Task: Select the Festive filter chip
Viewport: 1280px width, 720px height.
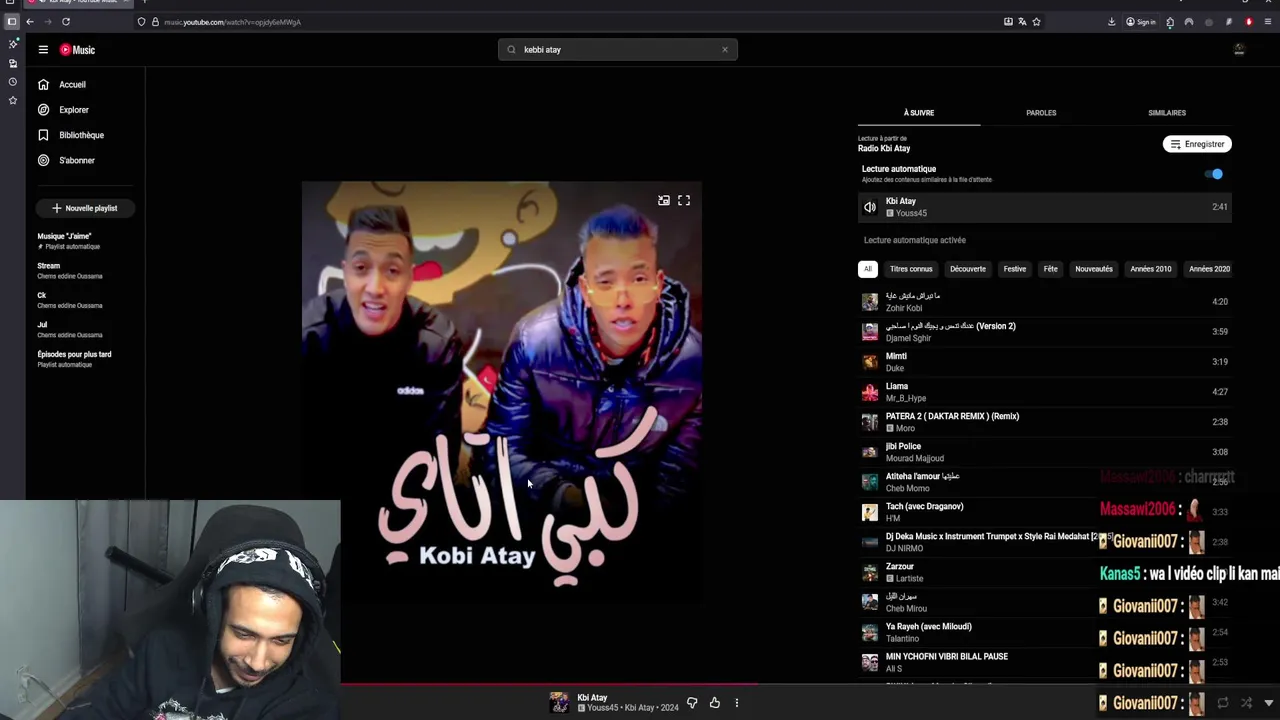Action: (1015, 269)
